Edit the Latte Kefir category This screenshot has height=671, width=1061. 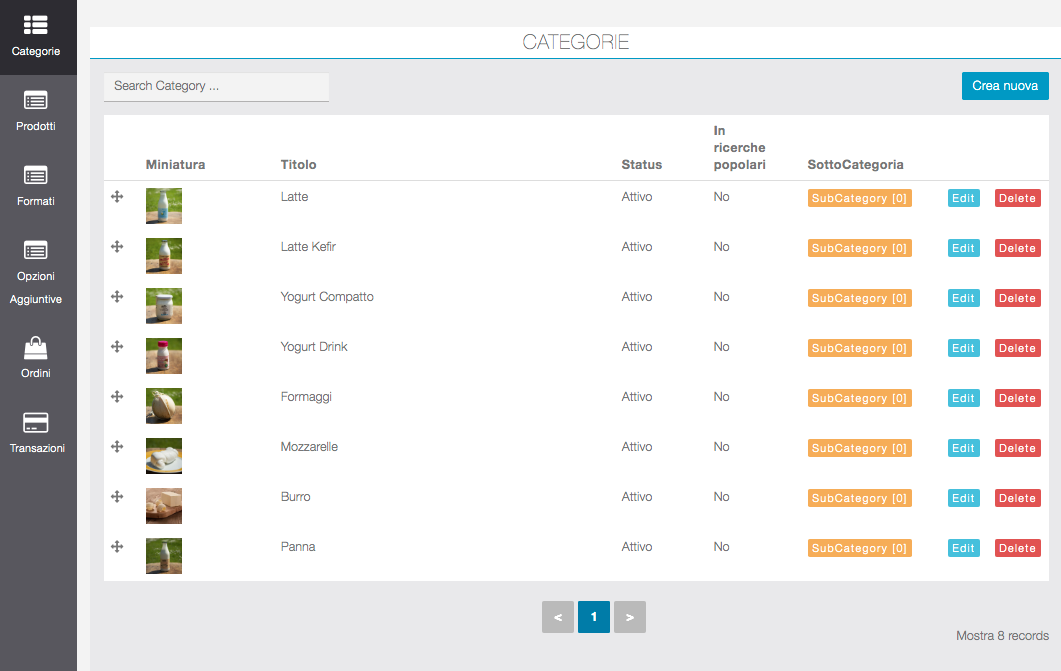tap(963, 248)
